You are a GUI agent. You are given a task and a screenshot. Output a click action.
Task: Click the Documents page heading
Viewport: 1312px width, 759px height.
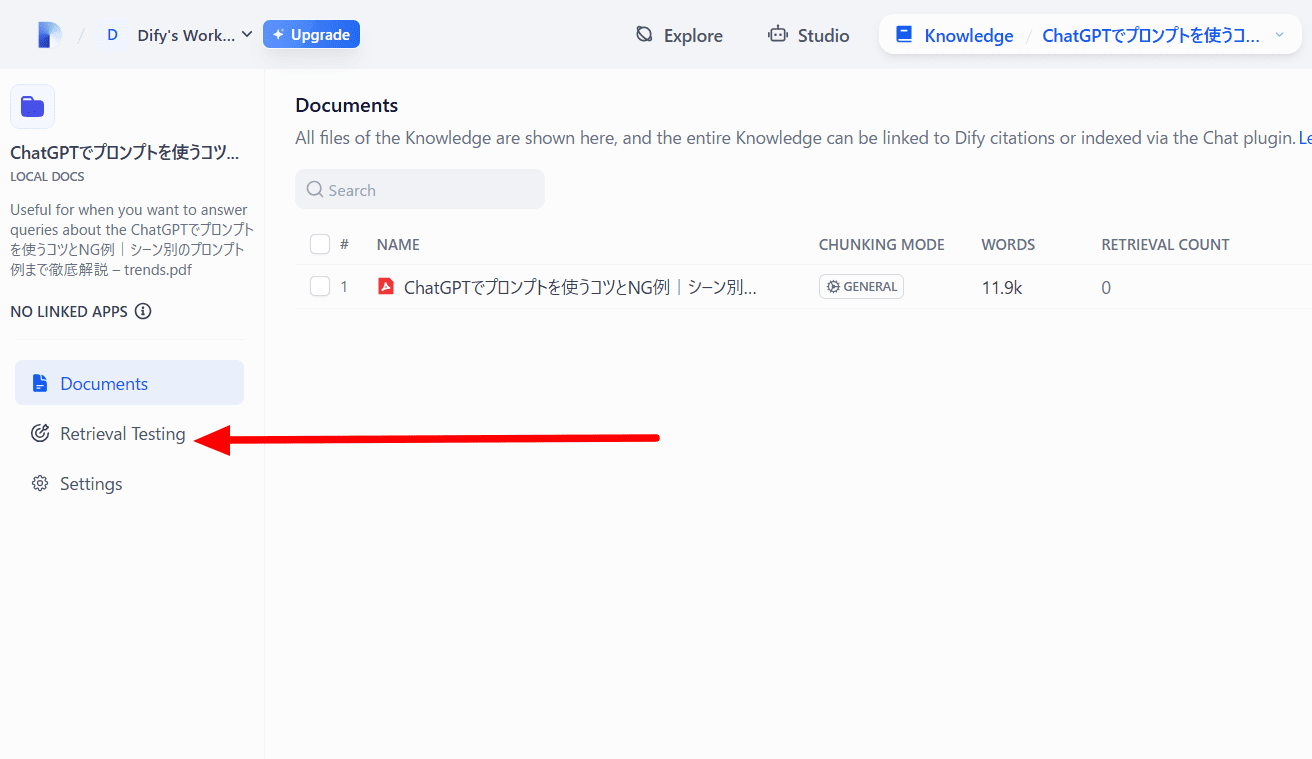pyautogui.click(x=347, y=105)
